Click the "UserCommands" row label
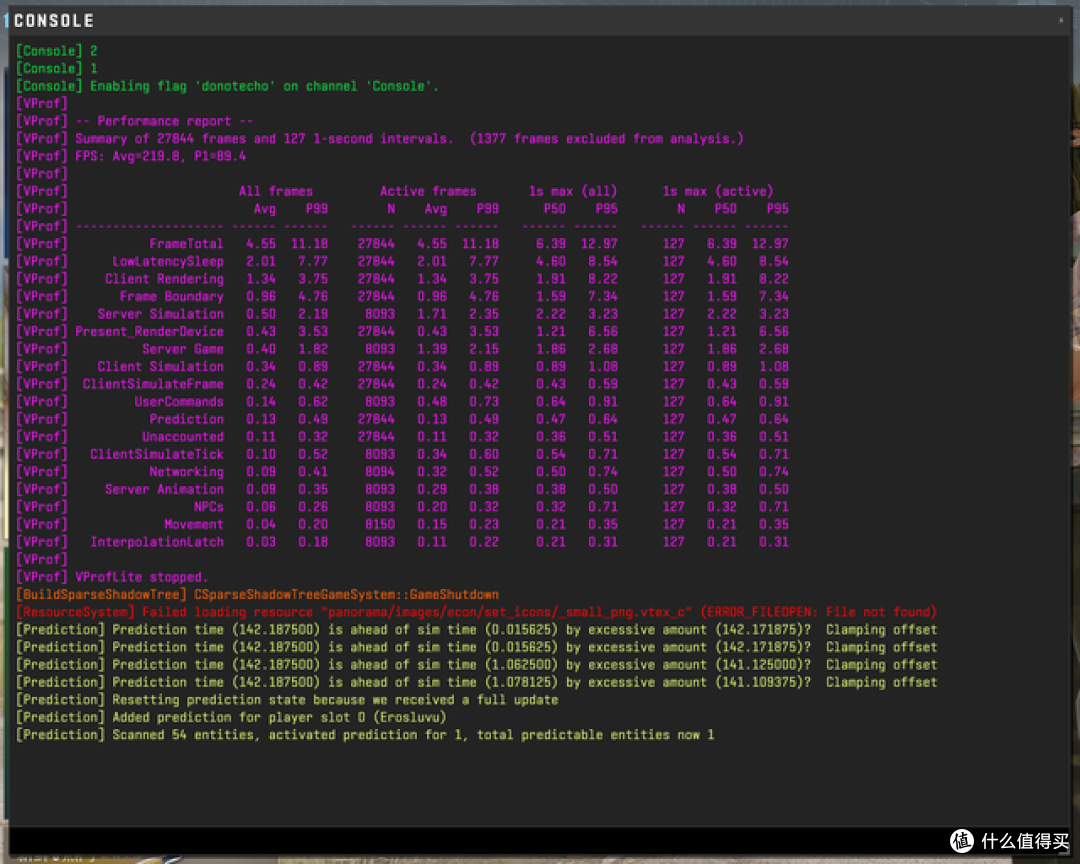Screen dimensions: 1080x864 (x=179, y=402)
